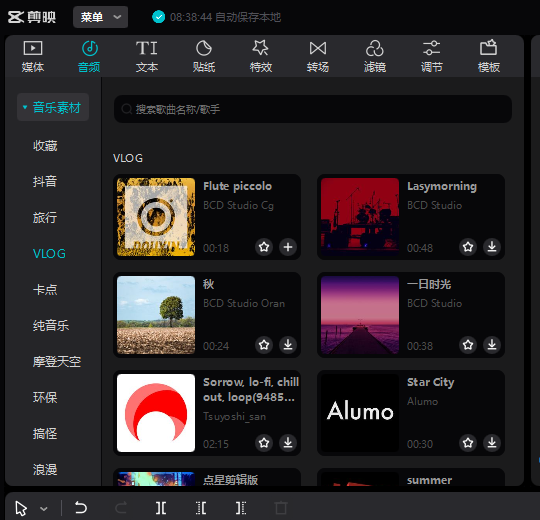Select the 音频 (Audio) tab
Viewport: 540px width, 520px height.
tap(90, 56)
